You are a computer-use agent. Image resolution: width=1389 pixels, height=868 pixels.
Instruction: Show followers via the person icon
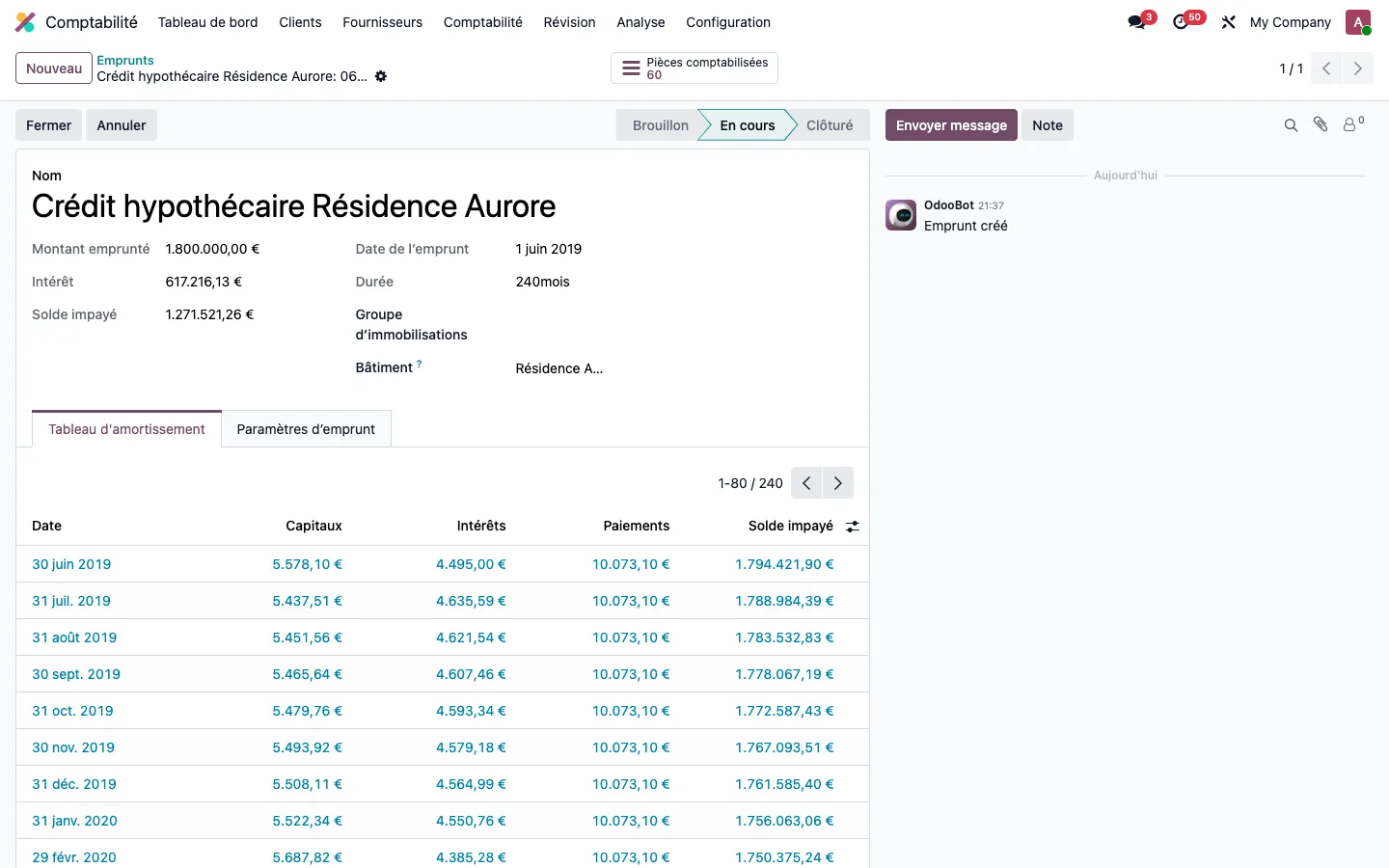(1353, 124)
